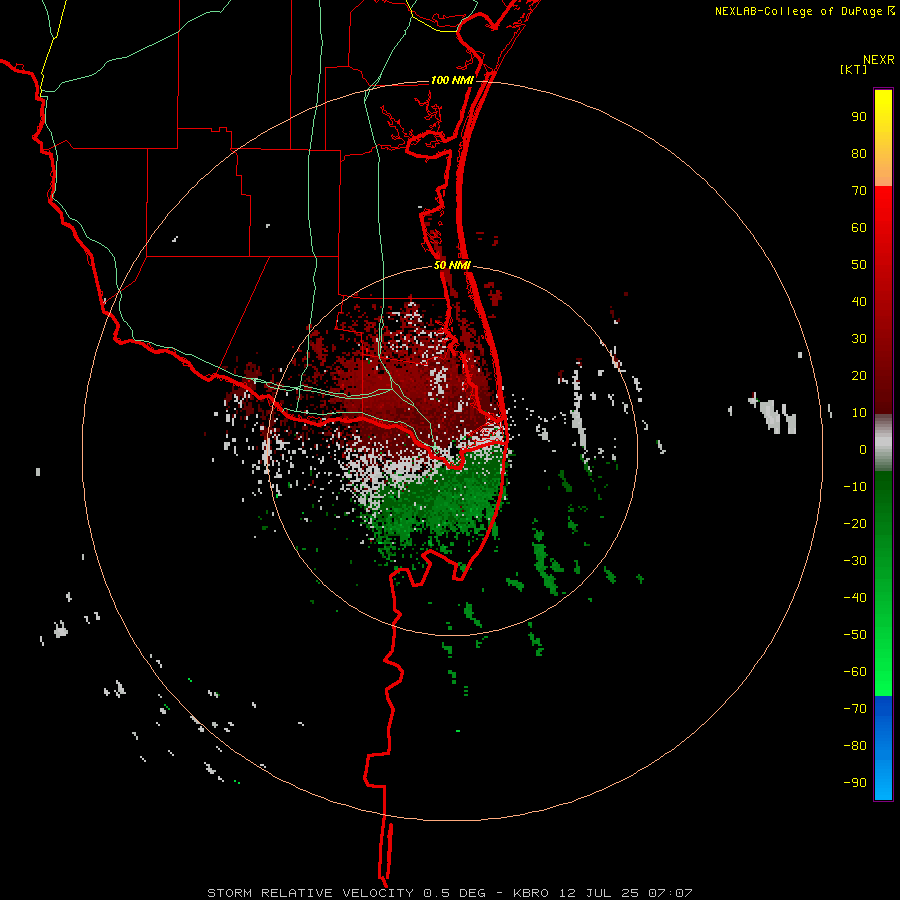900x900 pixels.
Task: Click the -50 value on velocity scale
Action: pos(855,635)
